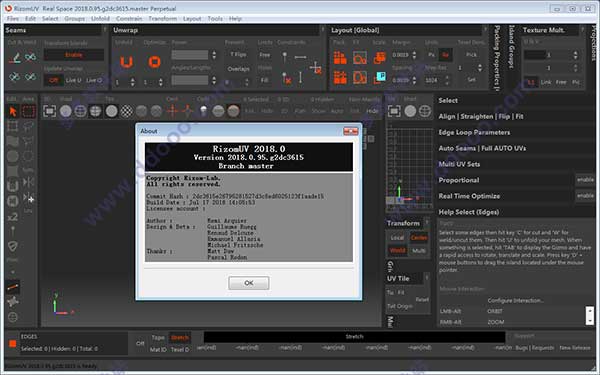Viewport: 600px width, 375px height.
Task: Click the Map Rez 1024 input field
Action: click(x=434, y=80)
